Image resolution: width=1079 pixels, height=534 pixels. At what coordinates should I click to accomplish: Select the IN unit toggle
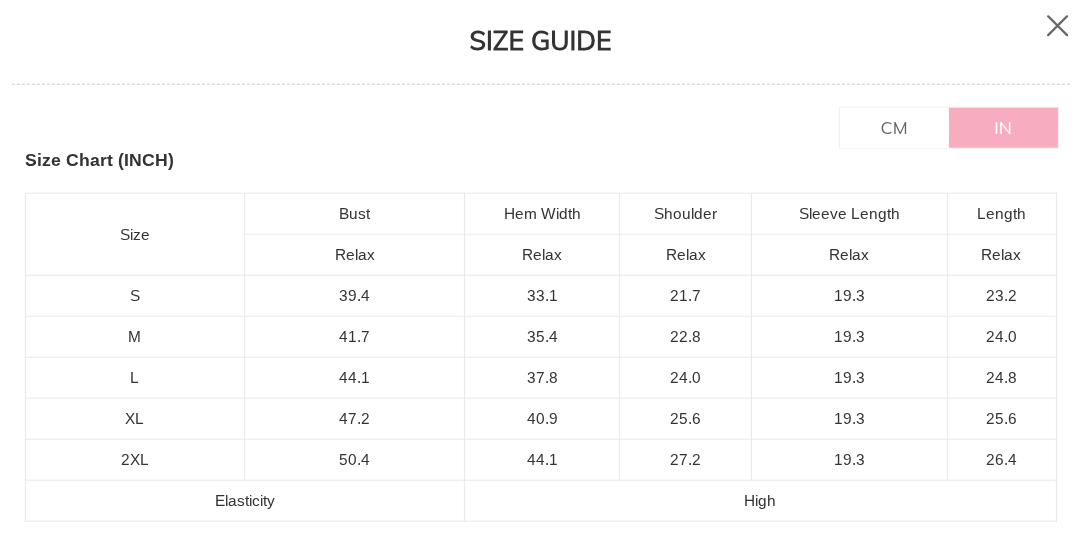tap(1003, 128)
